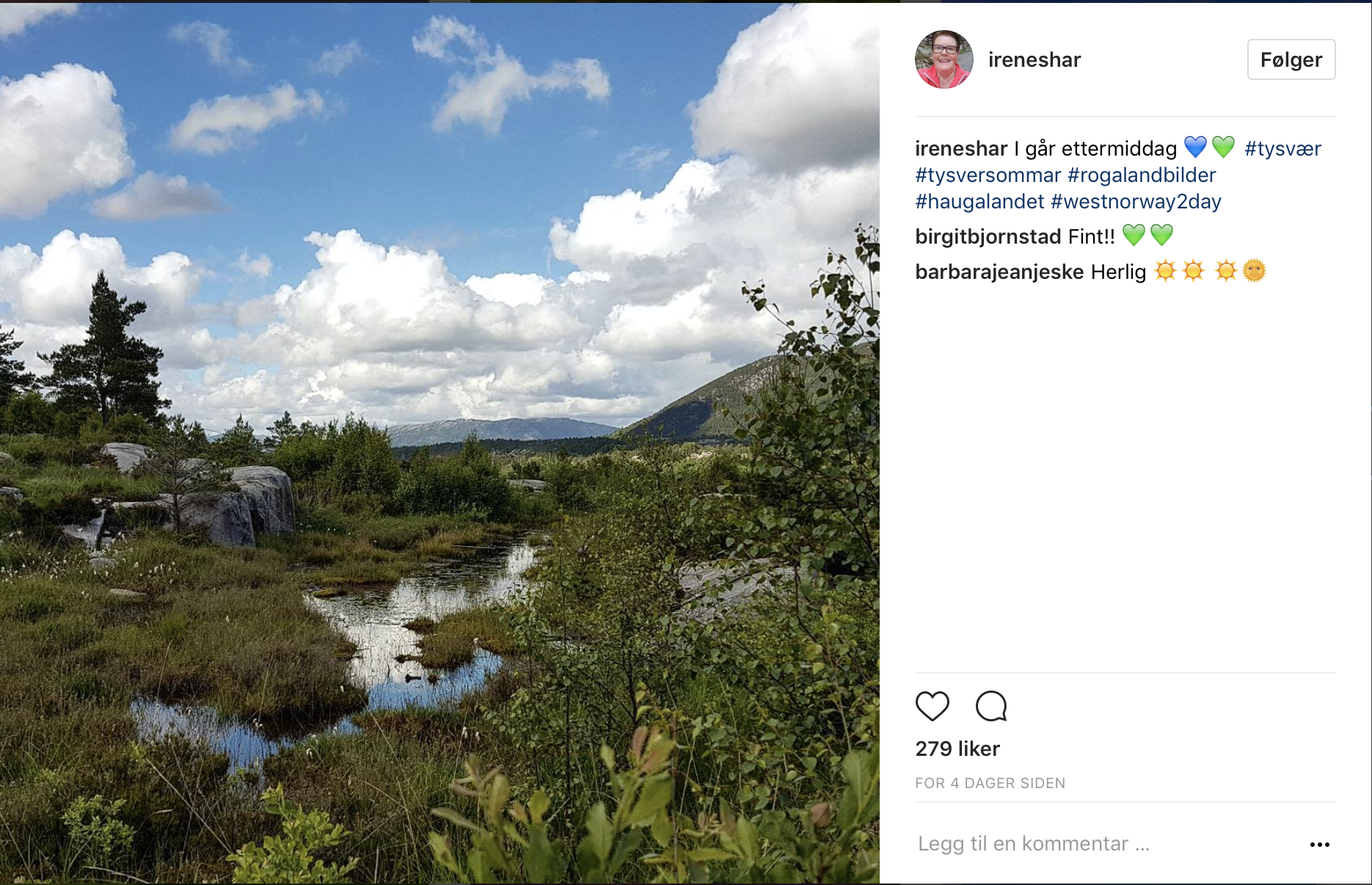Open ireneshar username in post header
The height and width of the screenshot is (885, 1372).
click(1034, 59)
